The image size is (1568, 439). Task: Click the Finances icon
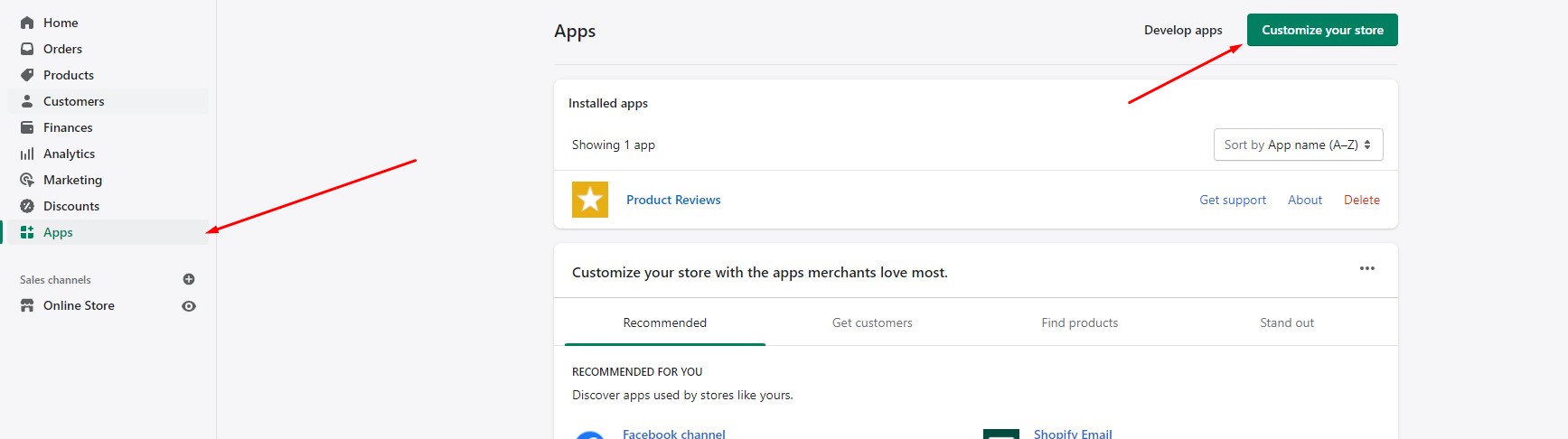click(27, 127)
